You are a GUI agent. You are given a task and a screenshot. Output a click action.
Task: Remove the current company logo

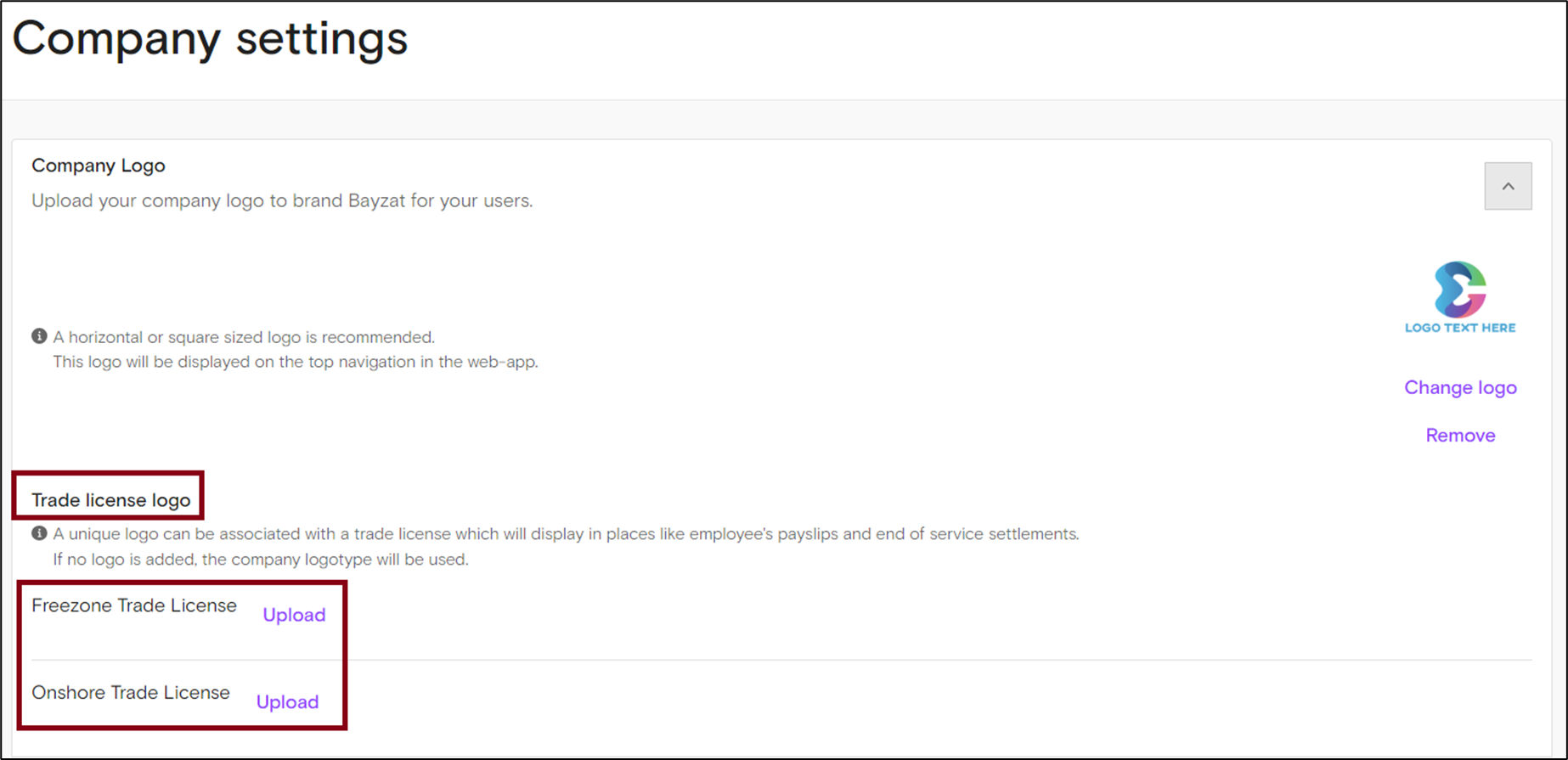coord(1460,435)
